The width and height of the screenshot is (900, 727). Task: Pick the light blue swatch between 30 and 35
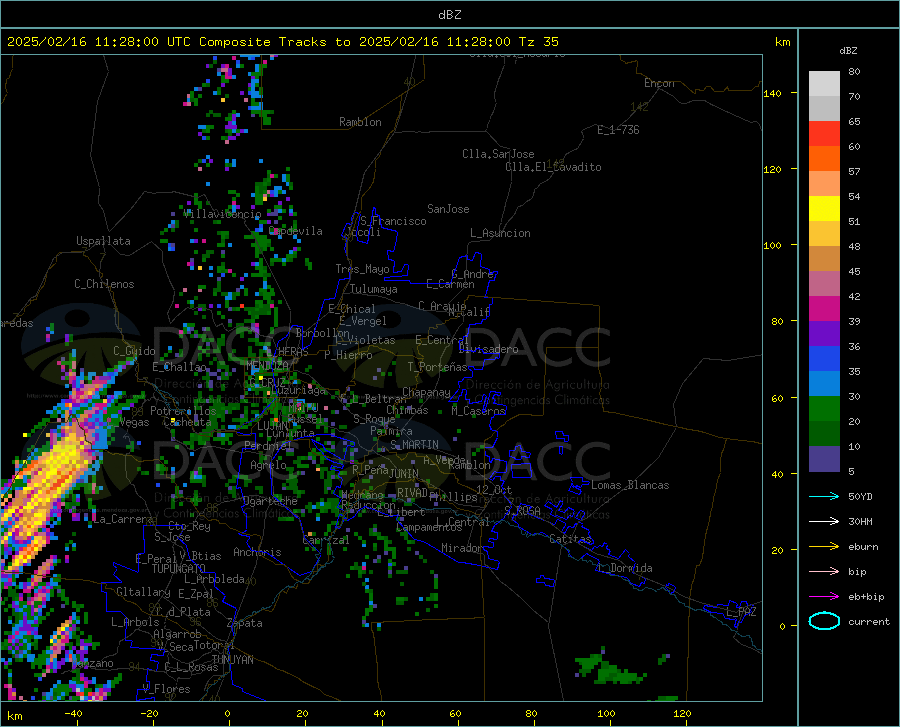coord(824,384)
